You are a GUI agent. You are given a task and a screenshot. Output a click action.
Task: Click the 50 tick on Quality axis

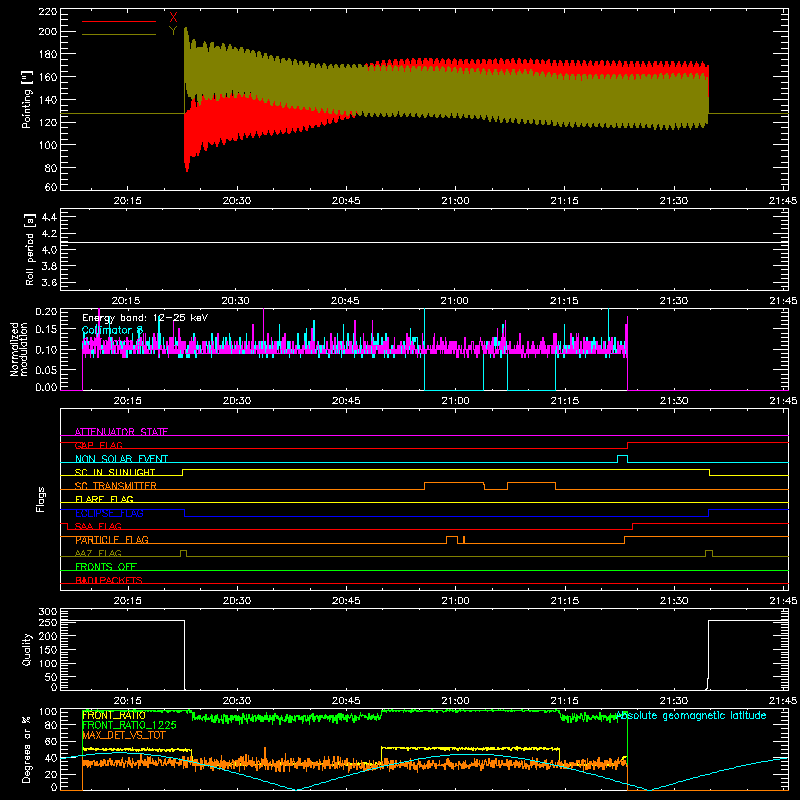(51, 677)
